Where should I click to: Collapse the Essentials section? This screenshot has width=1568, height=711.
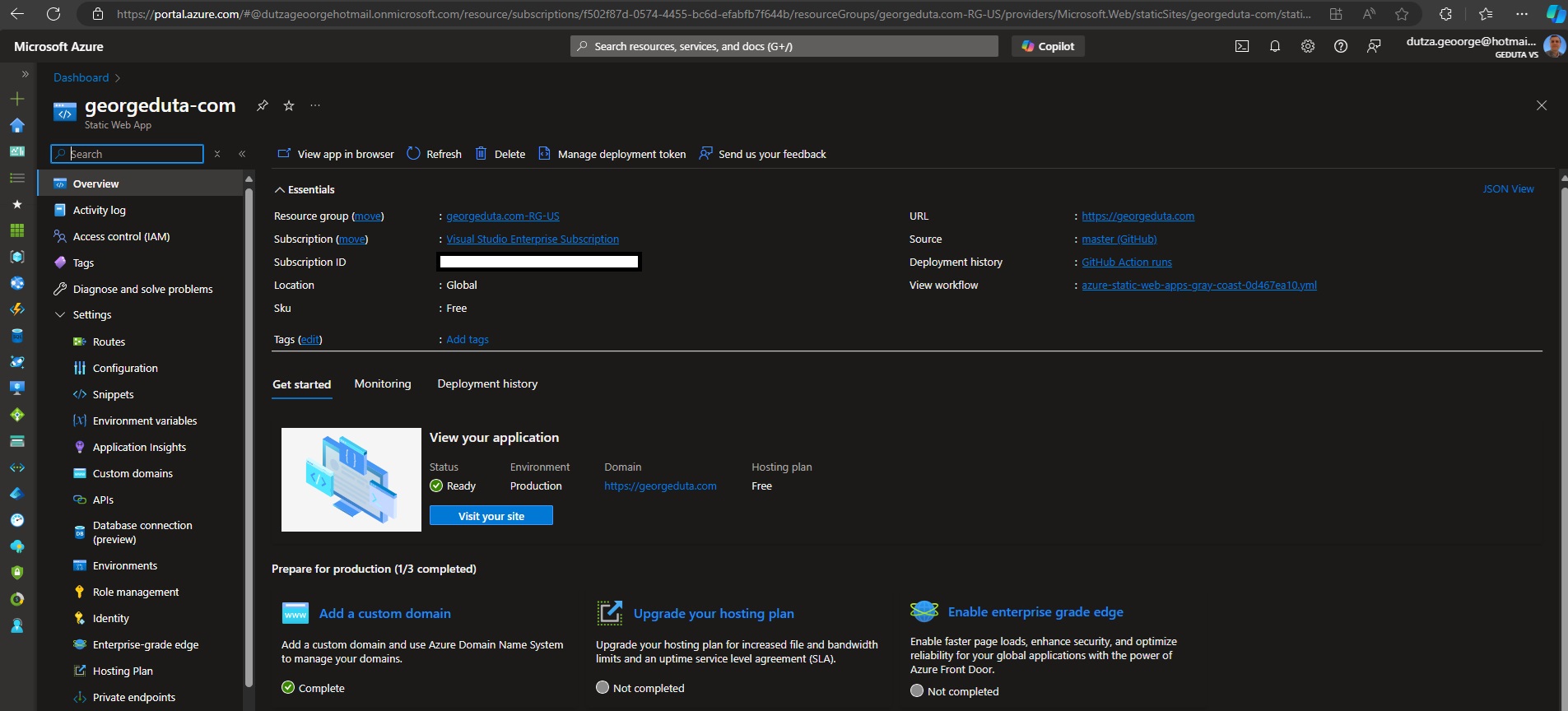(305, 189)
